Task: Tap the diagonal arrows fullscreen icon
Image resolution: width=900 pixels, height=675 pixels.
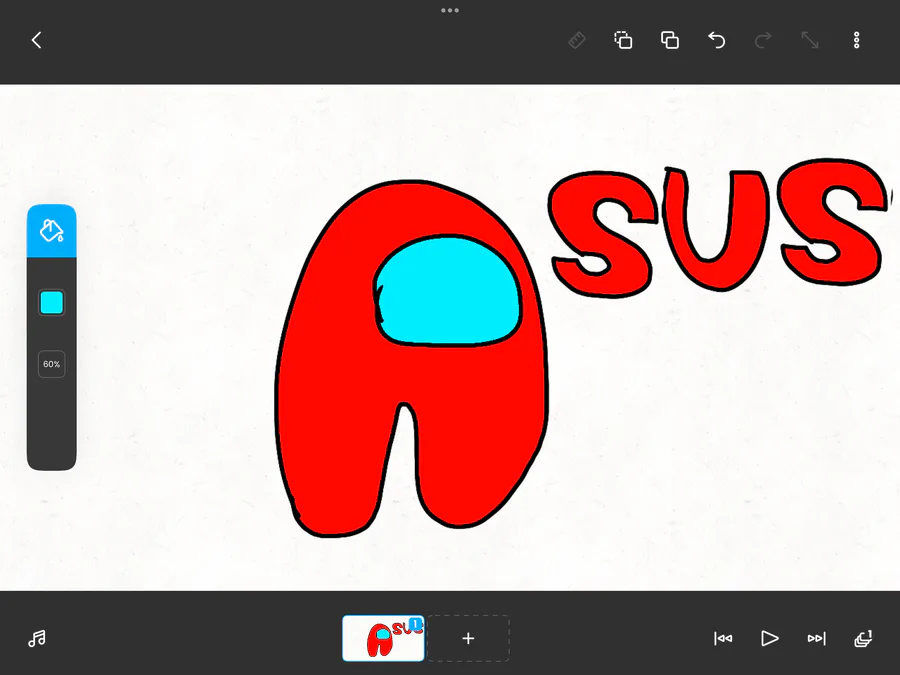Action: [x=810, y=40]
